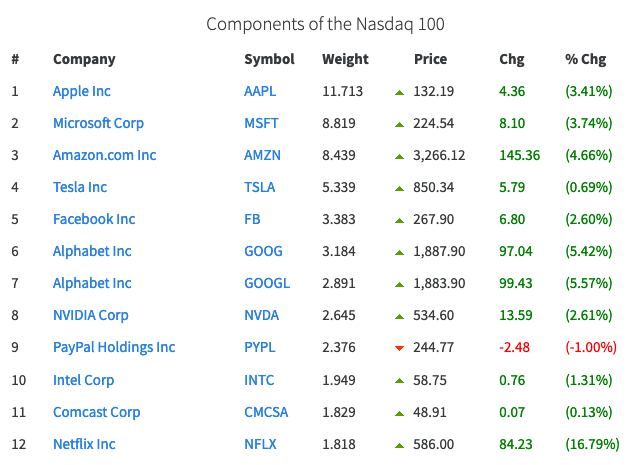Click the green up arrow beside Apple's price
This screenshot has height=465, width=637.
400,92
